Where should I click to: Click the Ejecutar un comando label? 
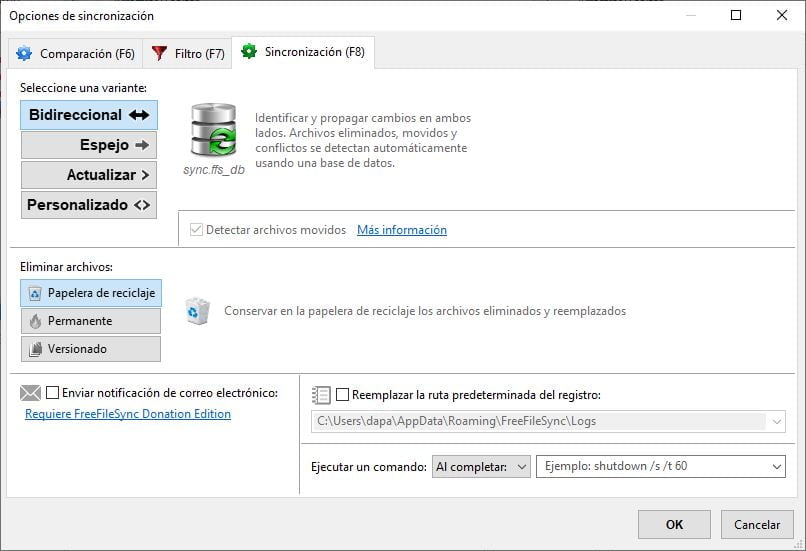tap(369, 467)
